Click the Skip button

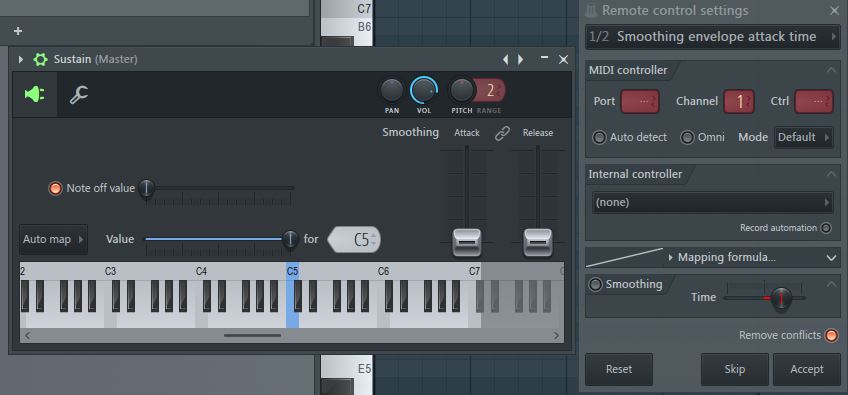734,370
